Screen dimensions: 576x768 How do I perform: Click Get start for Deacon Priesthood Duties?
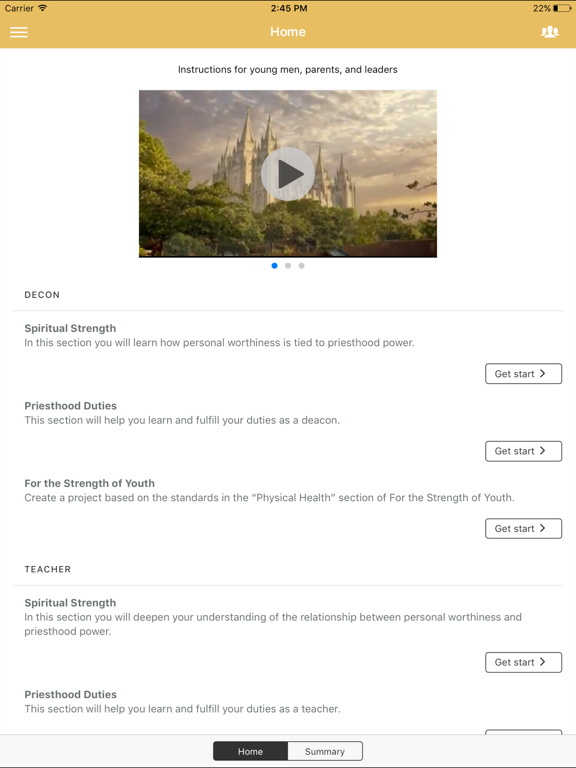coord(523,451)
